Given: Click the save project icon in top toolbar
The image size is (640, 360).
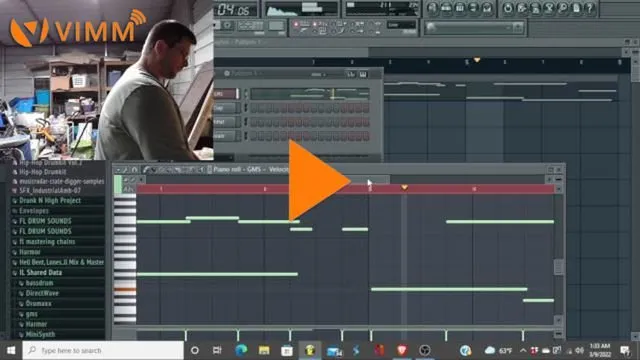Looking at the screenshot, I should click(x=522, y=8).
